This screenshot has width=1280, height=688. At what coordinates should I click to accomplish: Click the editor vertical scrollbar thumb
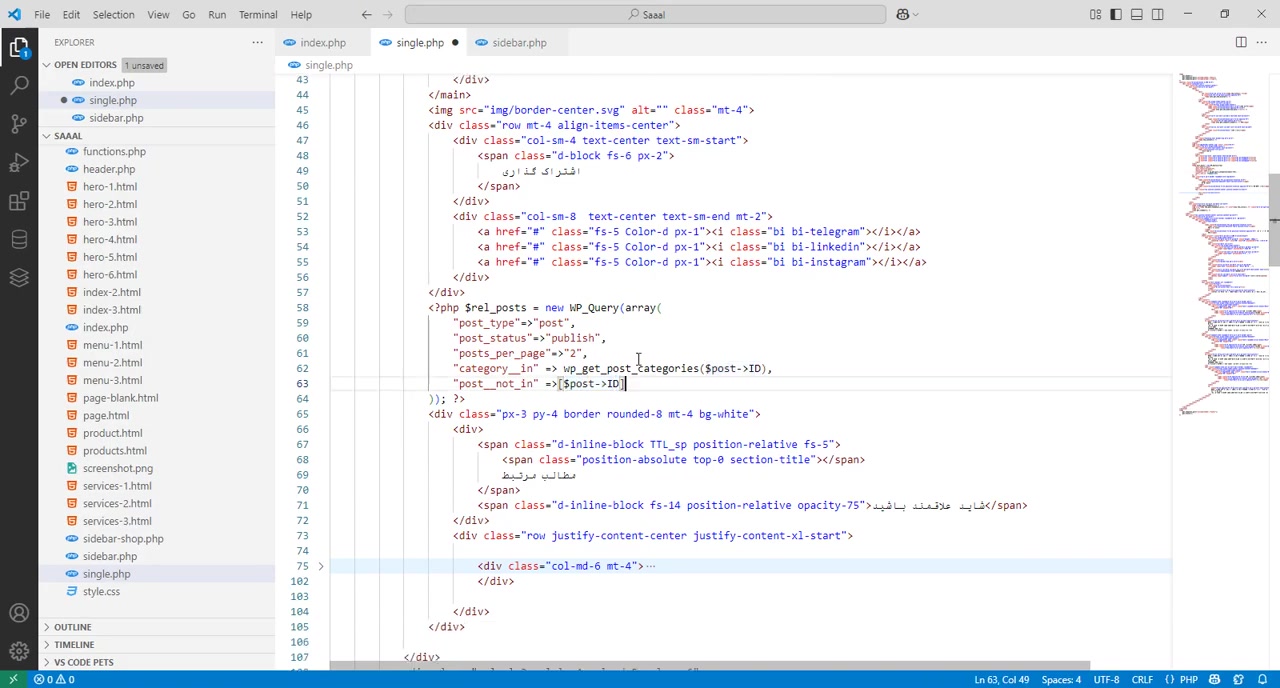point(1274,220)
